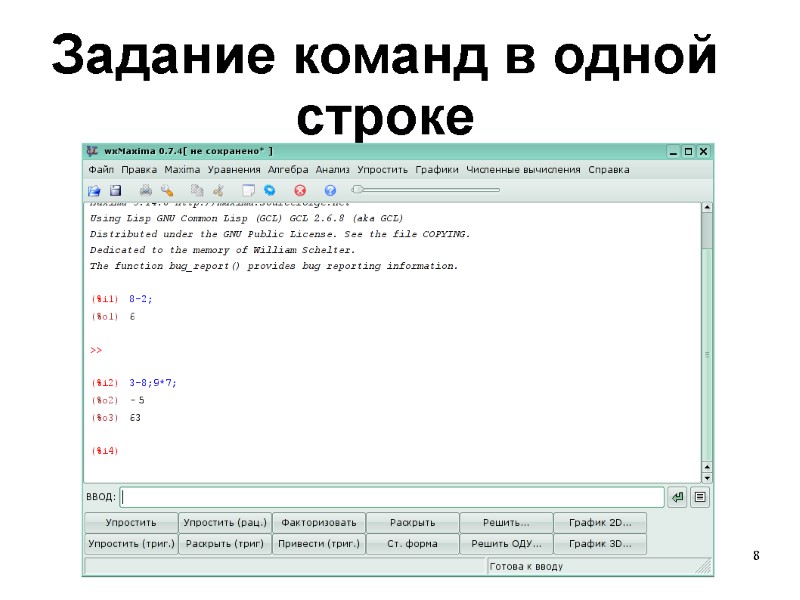Open configuration via wrench icon

tap(167, 190)
